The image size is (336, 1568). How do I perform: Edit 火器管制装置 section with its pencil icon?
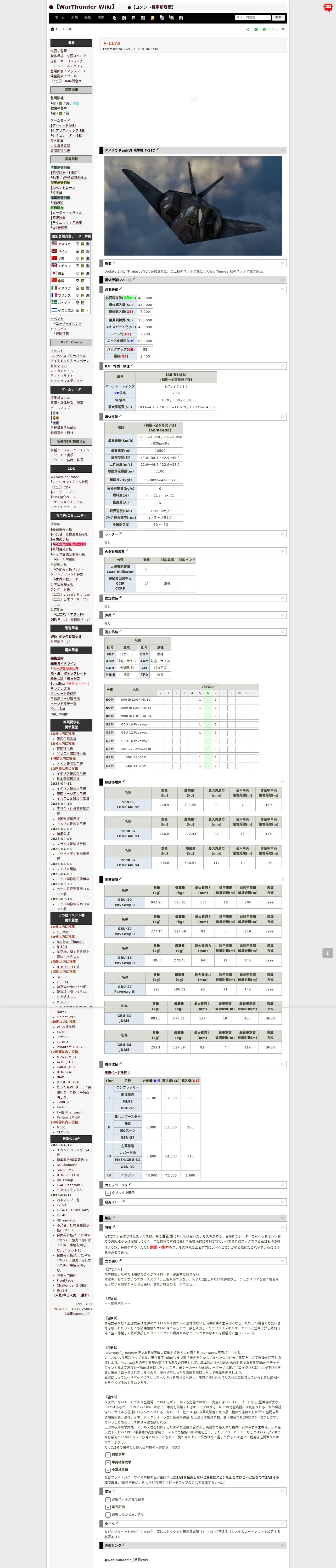click(127, 551)
